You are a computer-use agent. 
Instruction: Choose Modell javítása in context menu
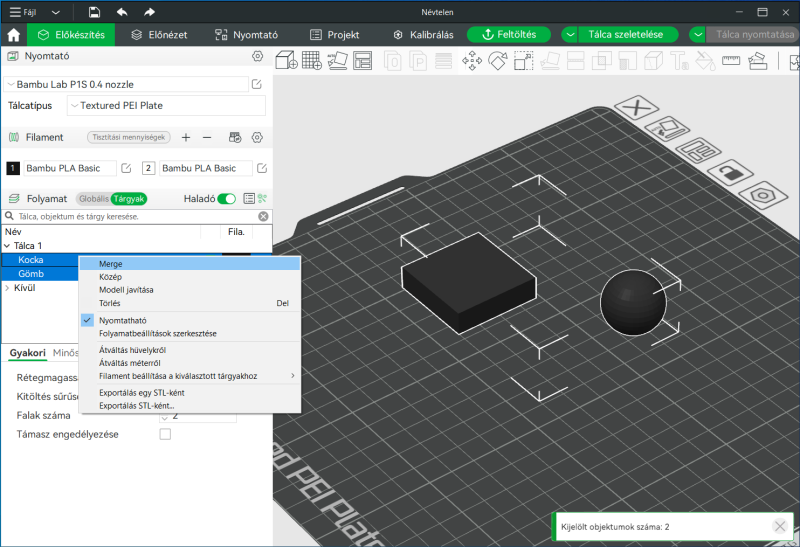pos(190,290)
